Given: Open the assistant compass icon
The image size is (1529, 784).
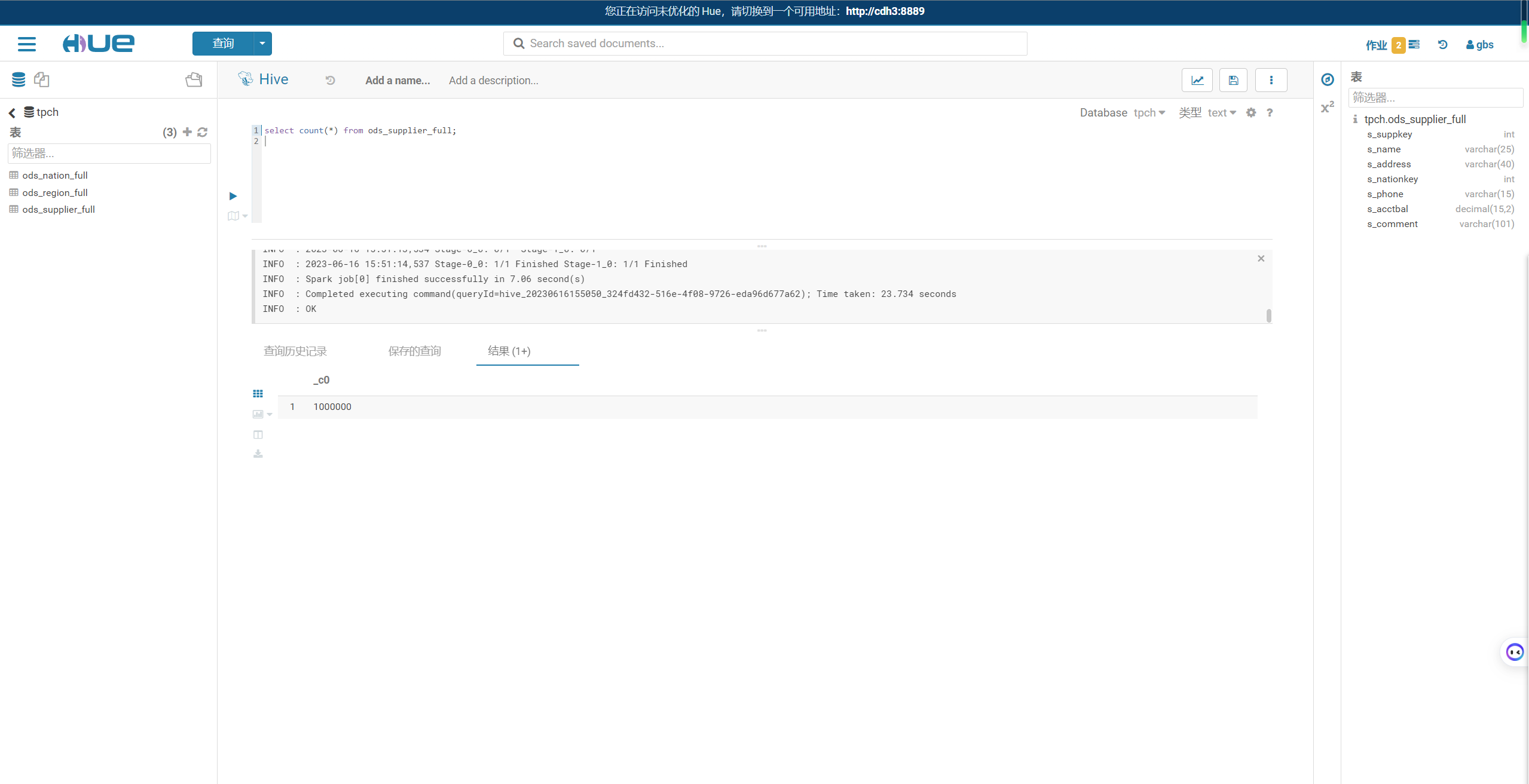Looking at the screenshot, I should click(x=1328, y=79).
